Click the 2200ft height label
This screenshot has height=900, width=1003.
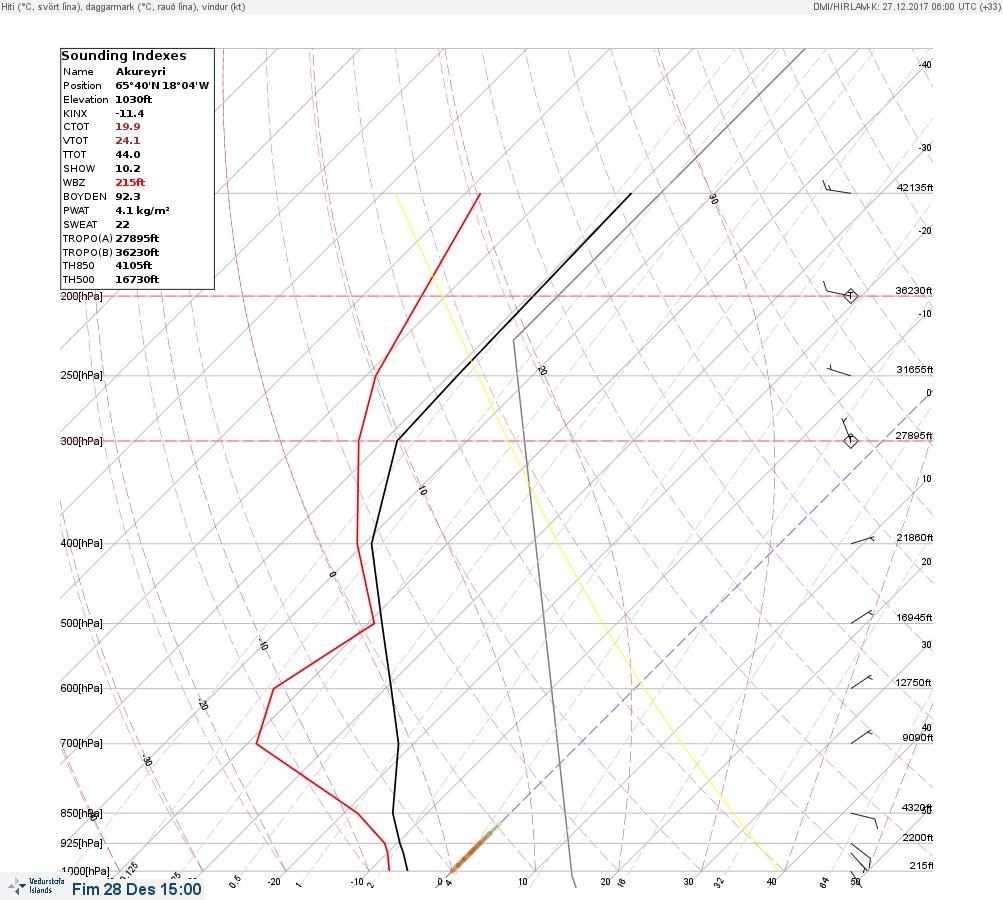point(918,837)
